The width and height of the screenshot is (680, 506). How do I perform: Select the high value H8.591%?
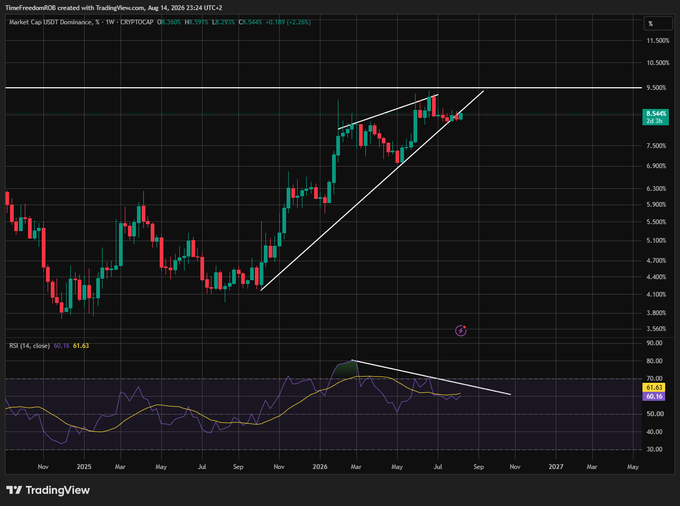tap(196, 22)
